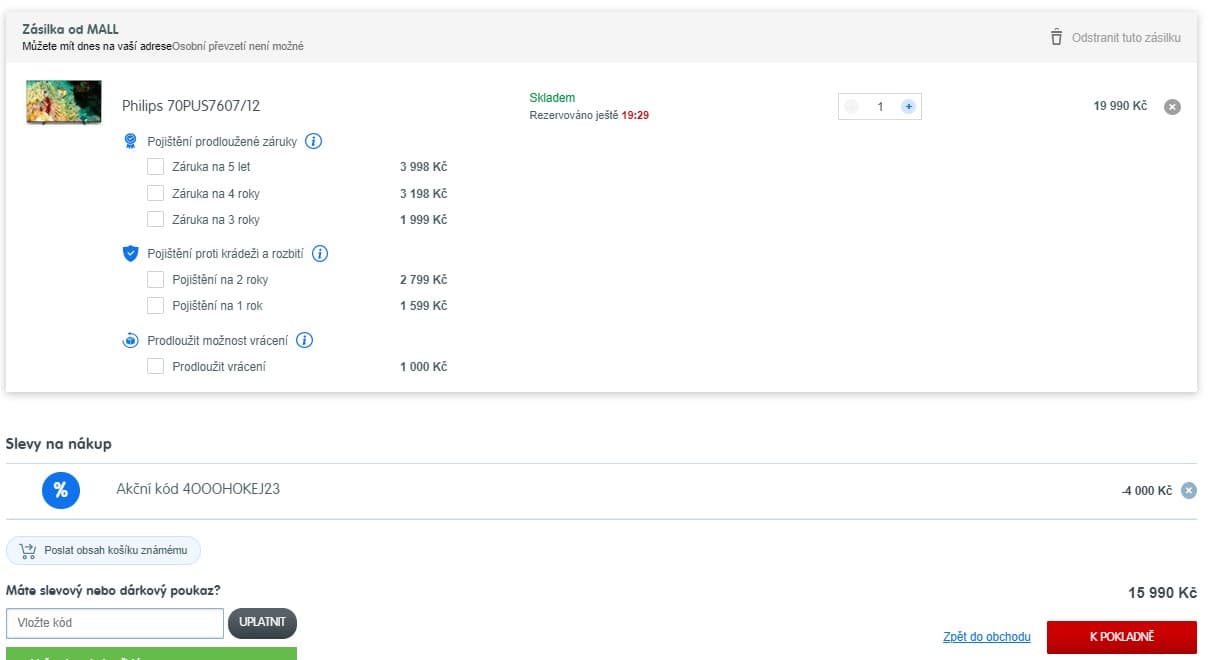
Task: Check the Záruka na 5 let option
Action: (x=155, y=167)
